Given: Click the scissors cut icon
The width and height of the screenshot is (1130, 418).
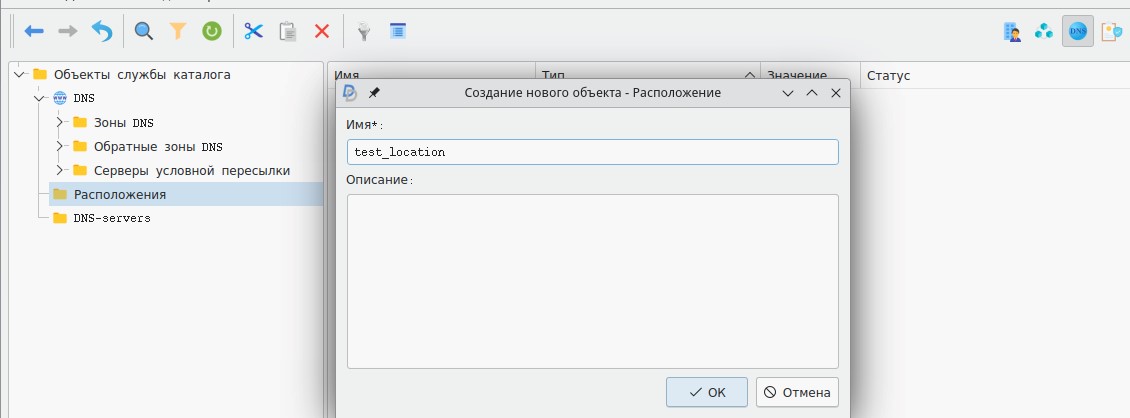Looking at the screenshot, I should (x=253, y=32).
